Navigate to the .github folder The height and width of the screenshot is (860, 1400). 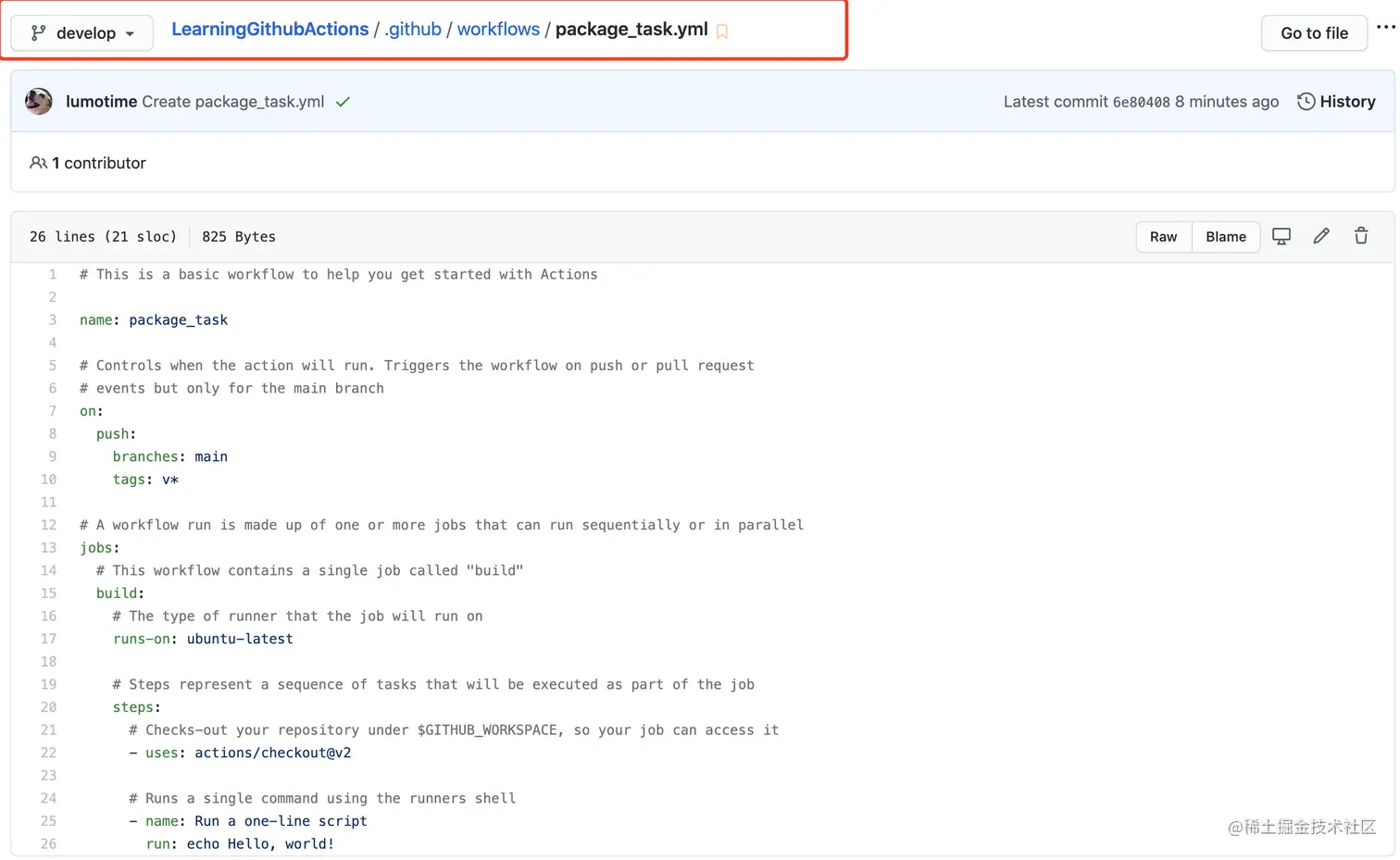pos(413,29)
